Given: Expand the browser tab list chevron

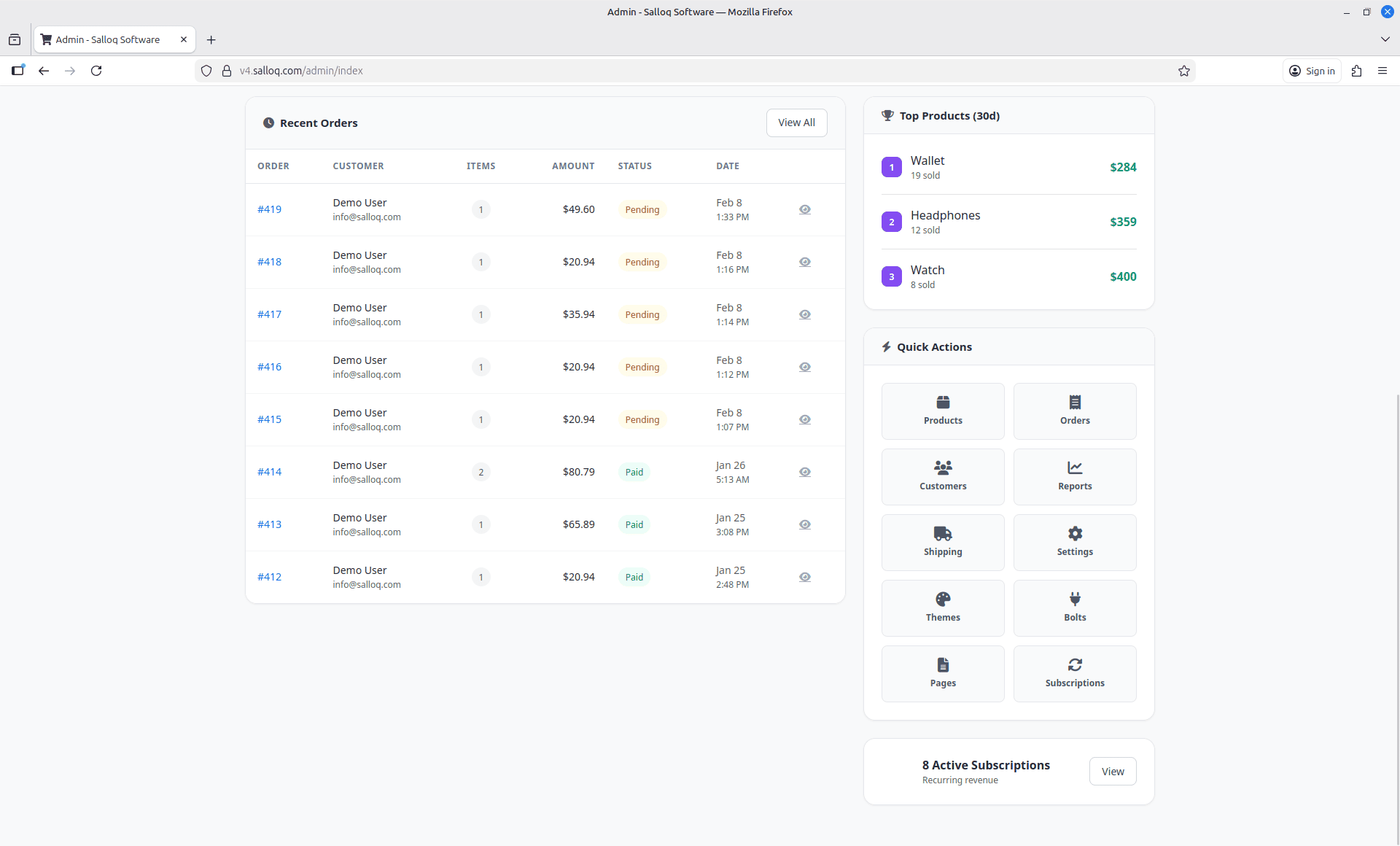Looking at the screenshot, I should click(x=1385, y=39).
